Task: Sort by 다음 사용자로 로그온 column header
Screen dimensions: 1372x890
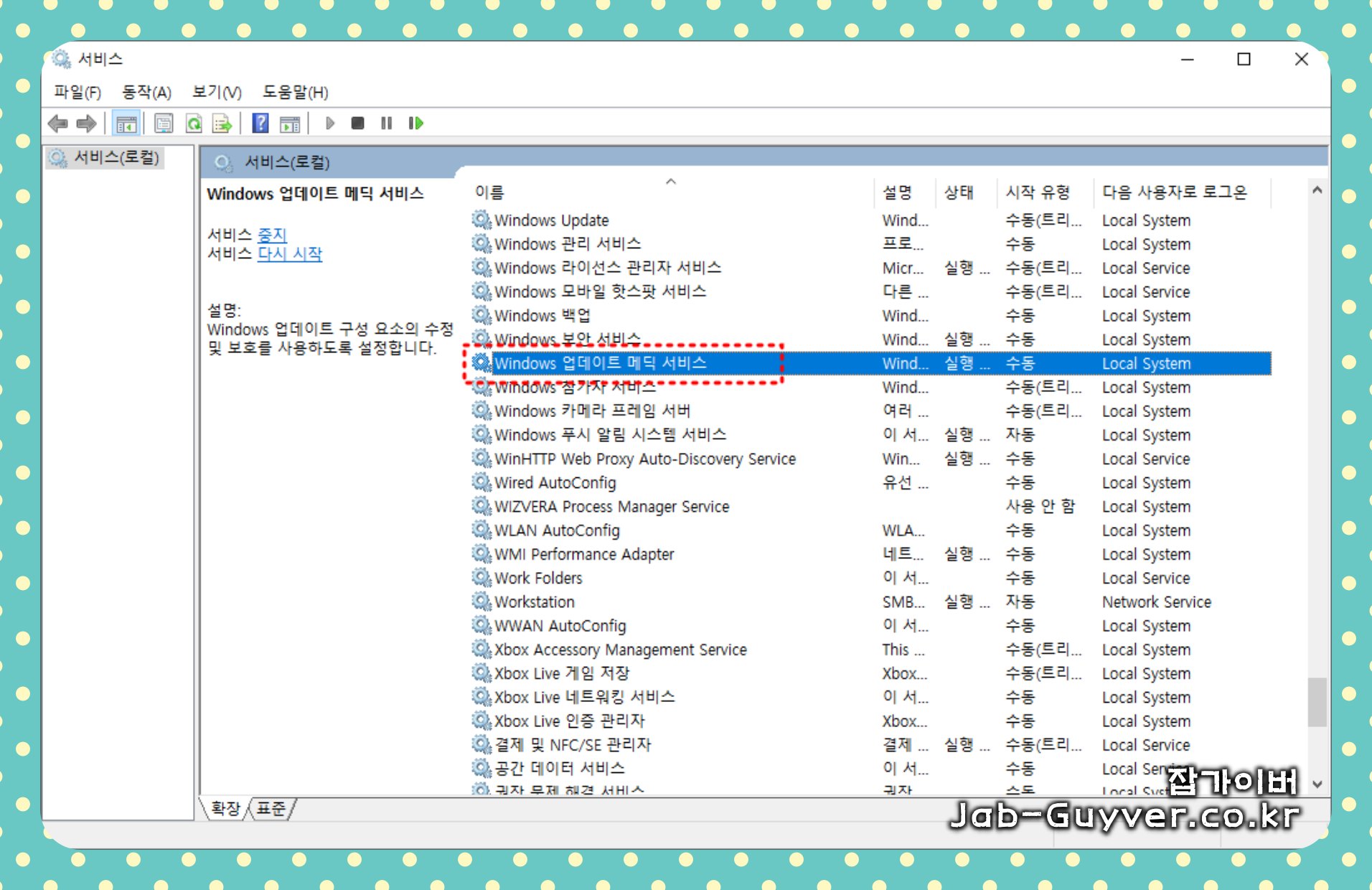Action: coord(1181,192)
